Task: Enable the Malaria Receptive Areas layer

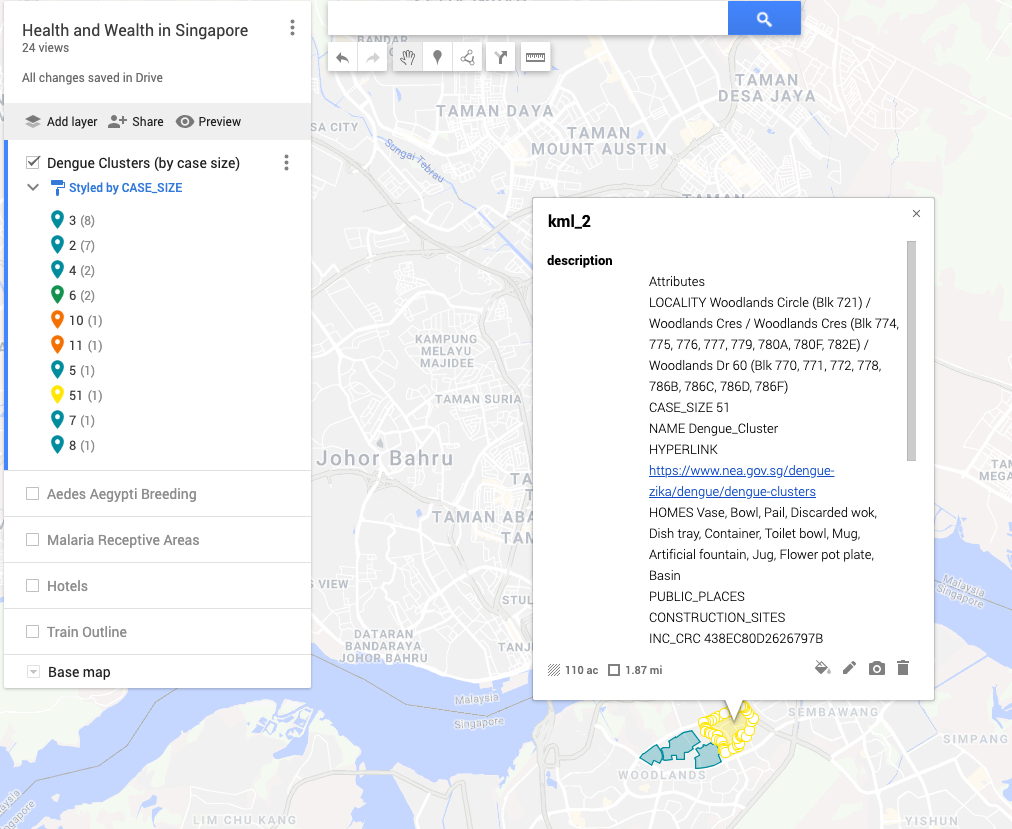Action: pyautogui.click(x=32, y=540)
